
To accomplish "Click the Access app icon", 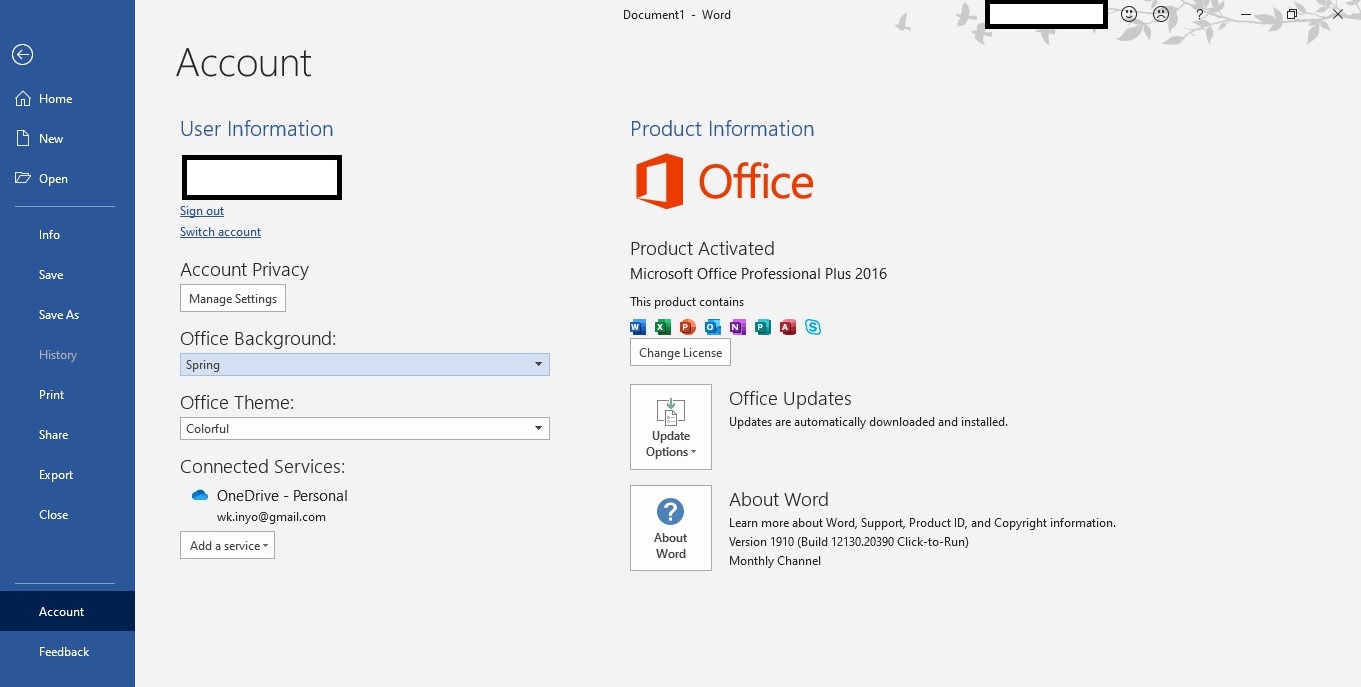I will [x=787, y=327].
